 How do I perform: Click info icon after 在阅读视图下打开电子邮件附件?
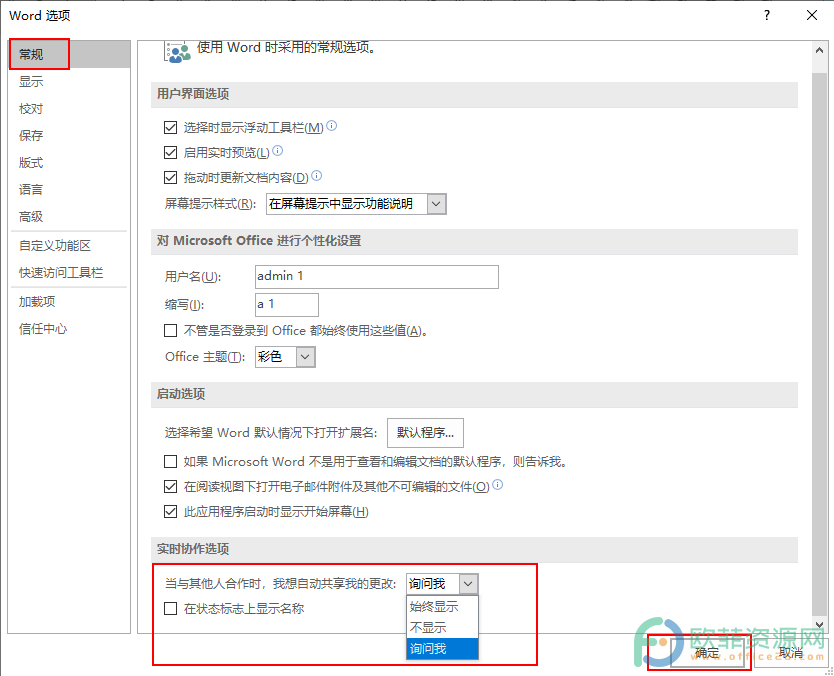click(x=497, y=485)
